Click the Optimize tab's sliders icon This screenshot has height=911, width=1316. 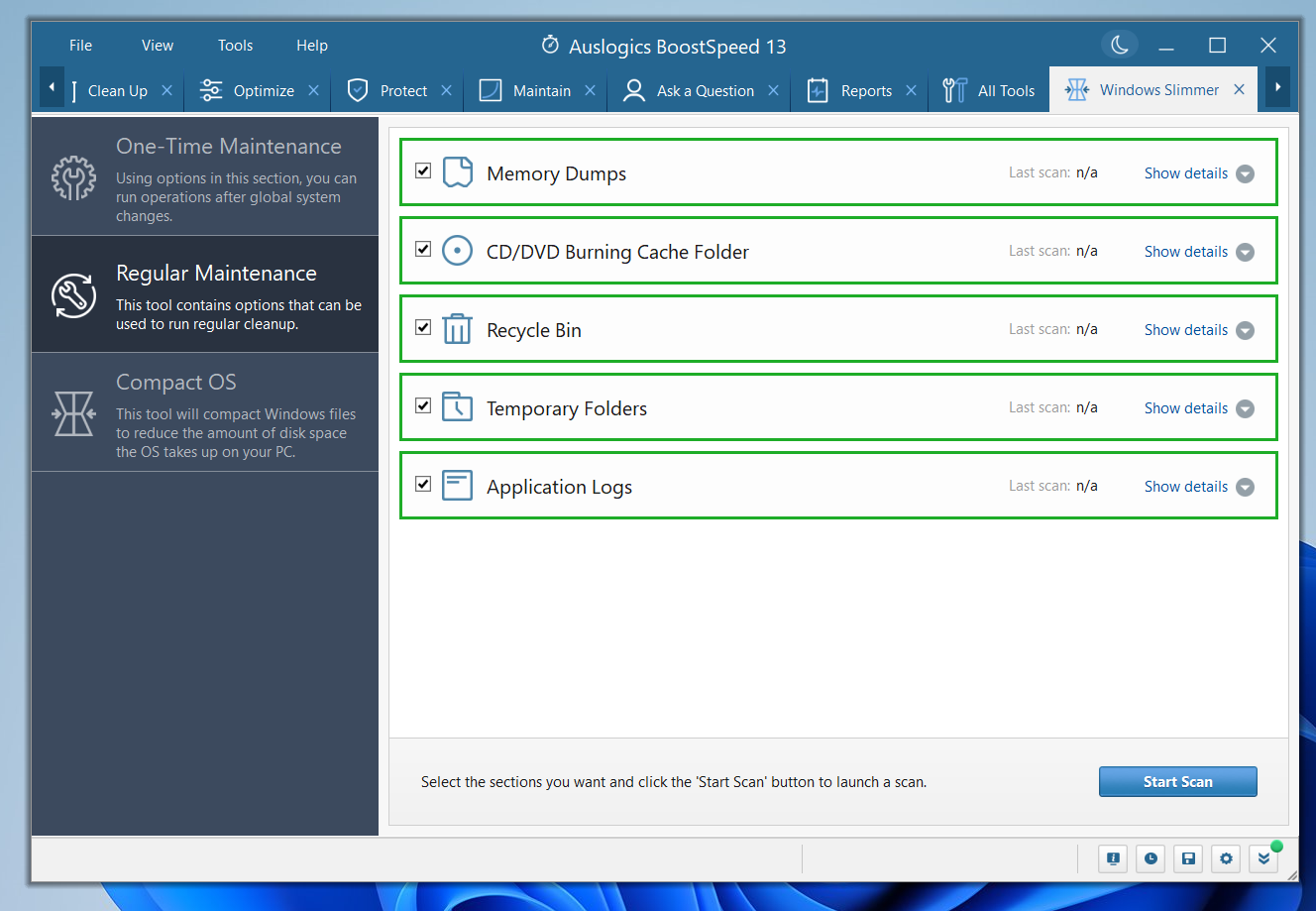click(x=211, y=90)
